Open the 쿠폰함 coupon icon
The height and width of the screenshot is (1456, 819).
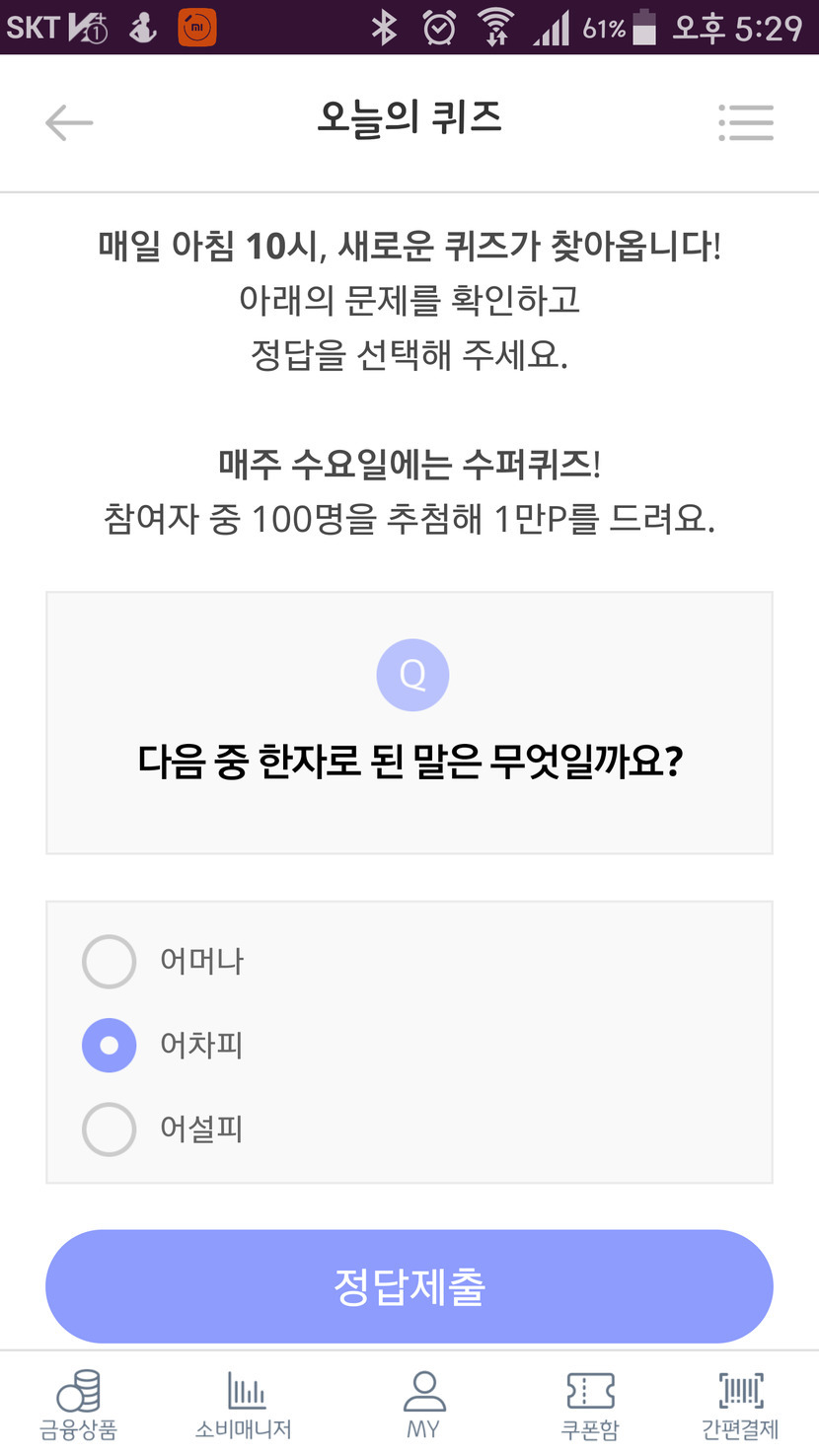click(590, 1393)
